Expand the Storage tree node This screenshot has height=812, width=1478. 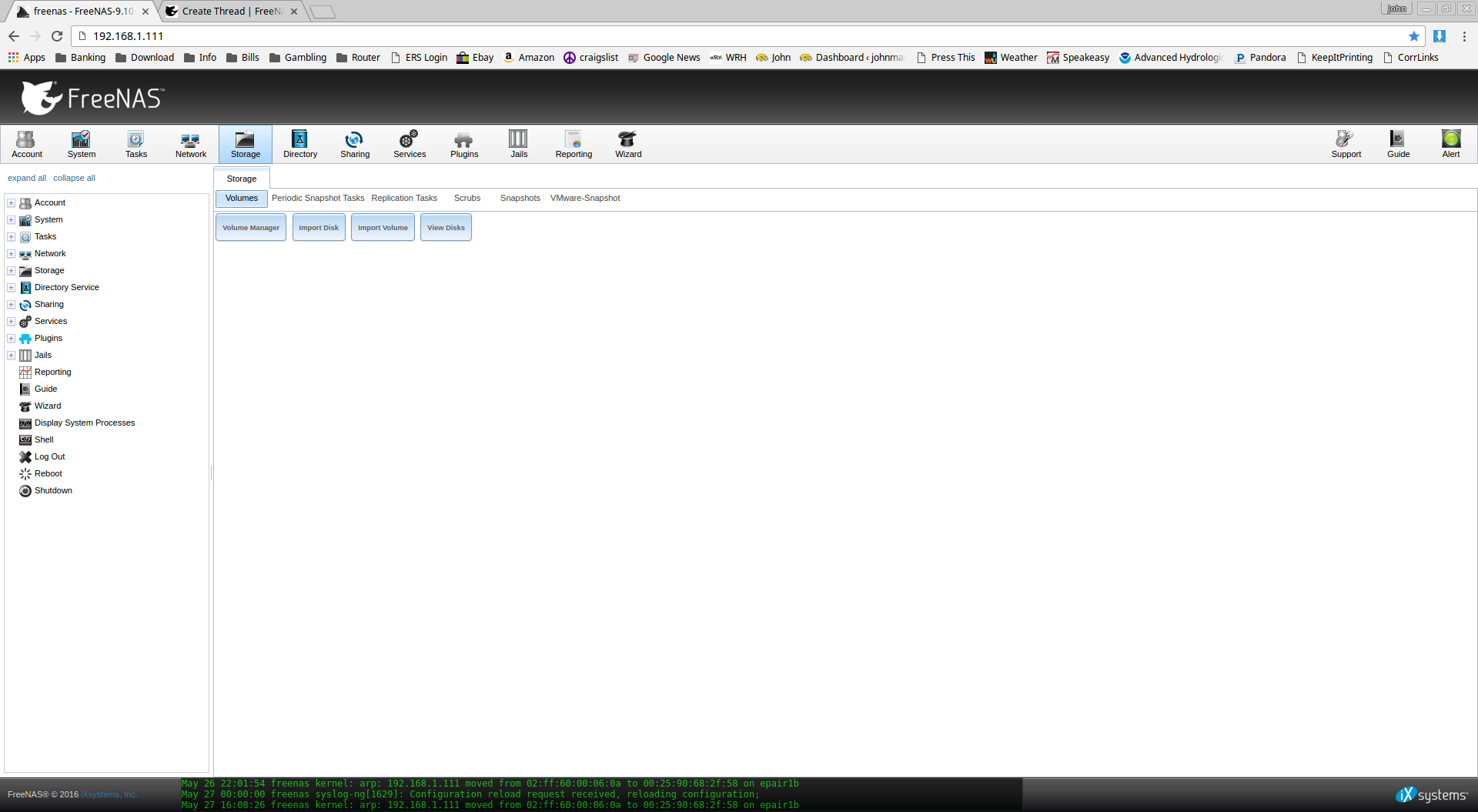click(x=11, y=271)
